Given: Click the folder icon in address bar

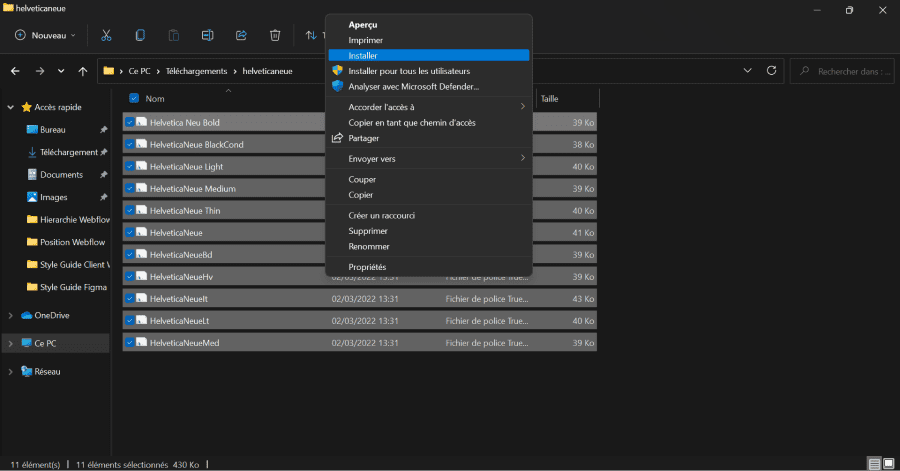Looking at the screenshot, I should pos(108,71).
